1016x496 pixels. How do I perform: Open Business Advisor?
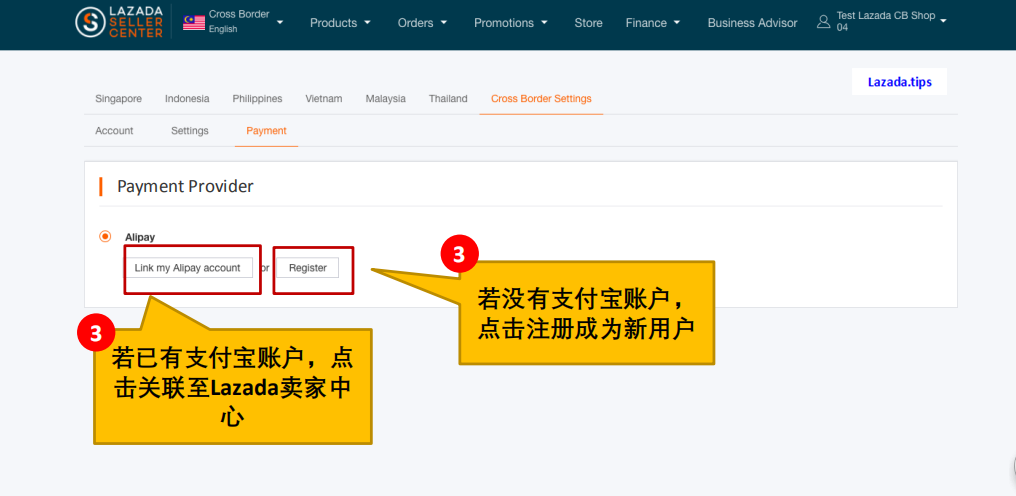(752, 23)
